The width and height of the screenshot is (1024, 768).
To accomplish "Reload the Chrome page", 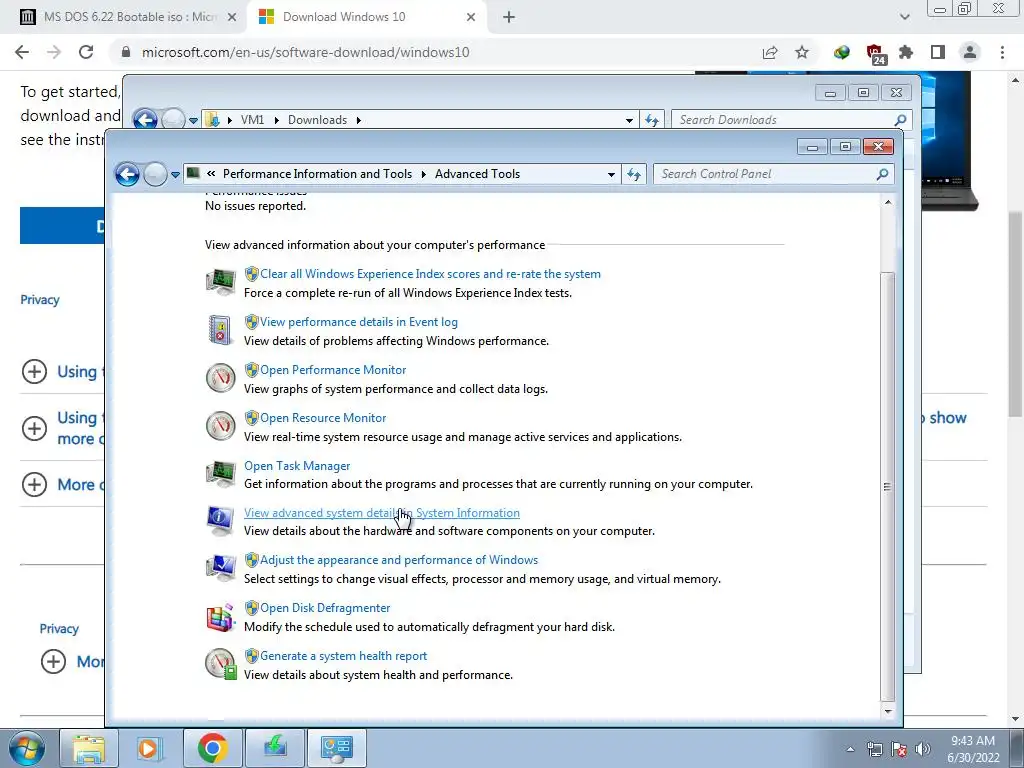I will pos(86,52).
